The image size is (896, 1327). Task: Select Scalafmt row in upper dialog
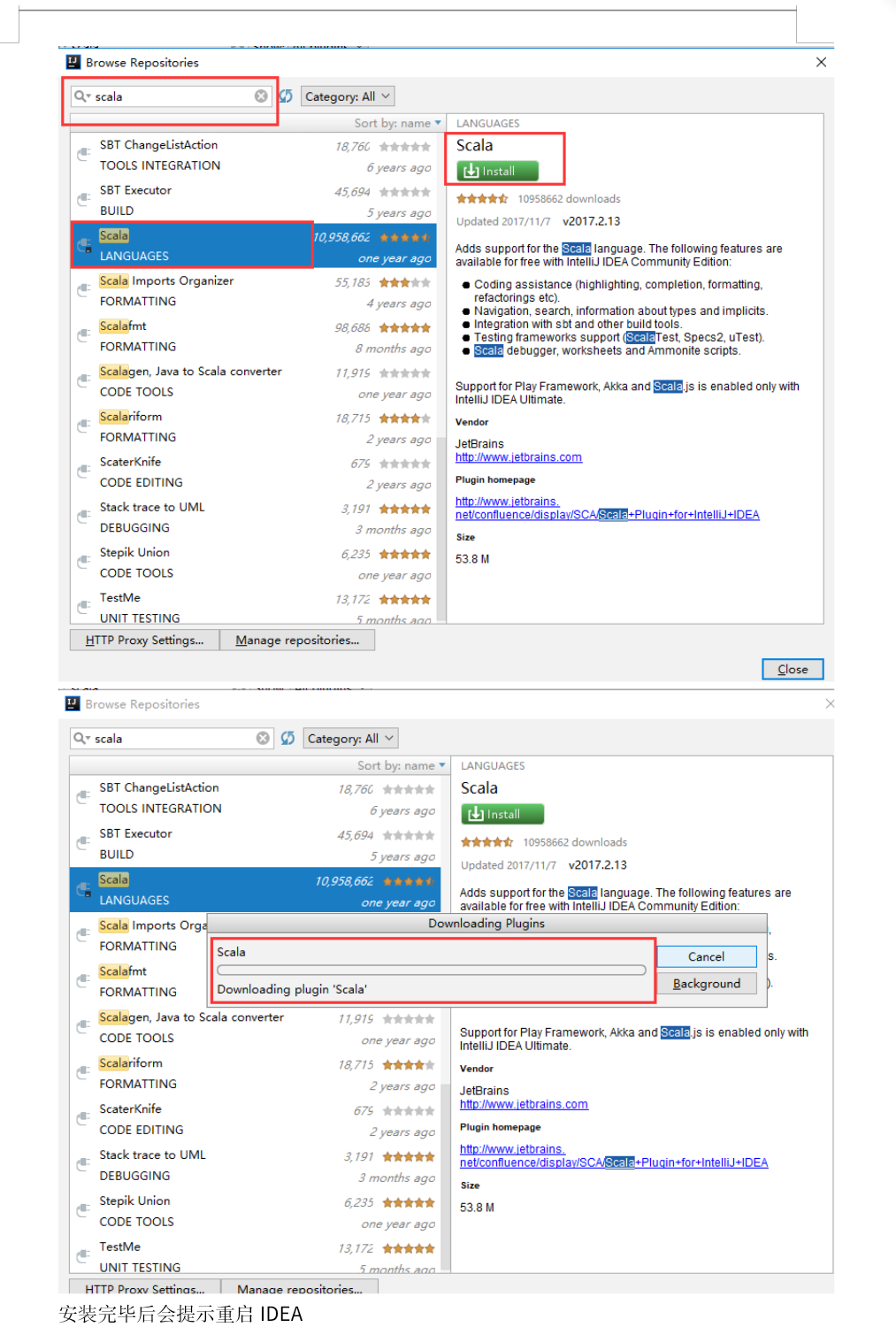click(254, 336)
